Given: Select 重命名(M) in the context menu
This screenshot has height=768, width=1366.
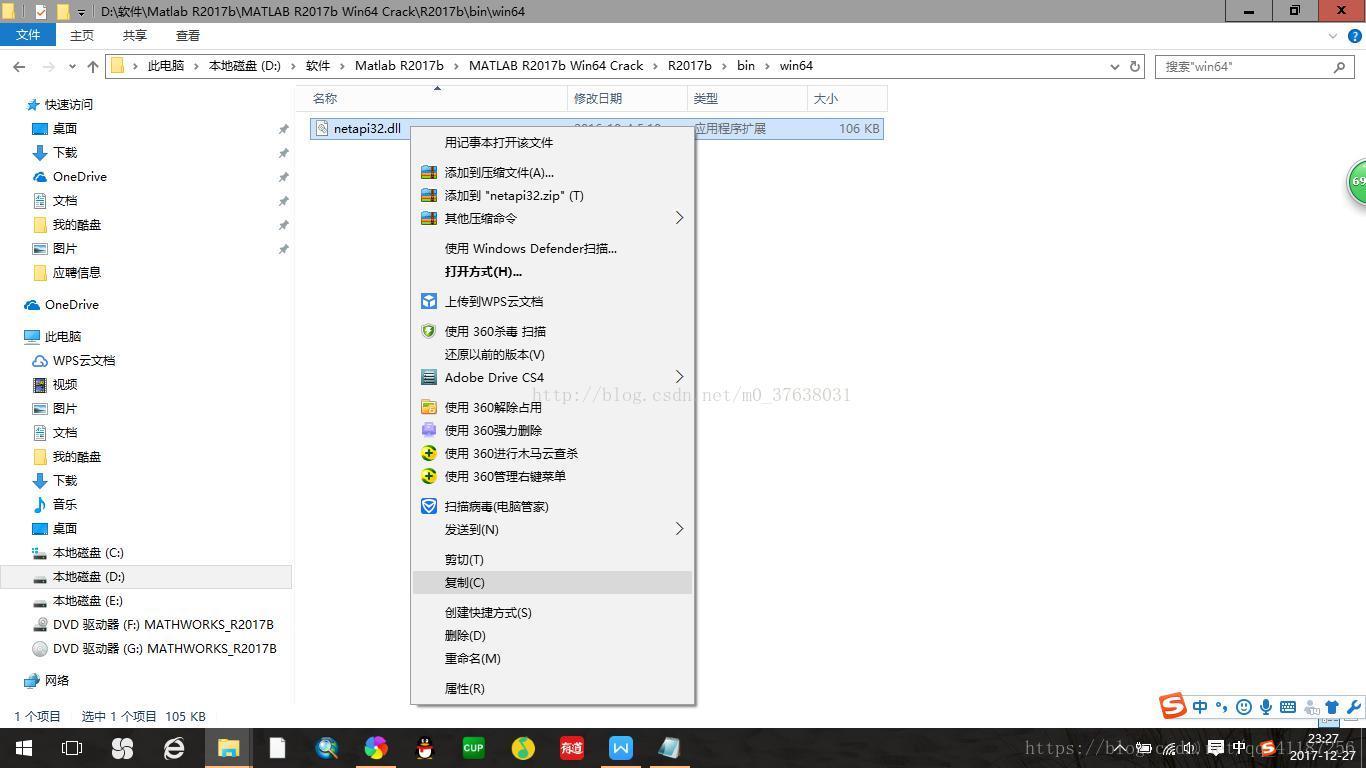Looking at the screenshot, I should pos(552,658).
